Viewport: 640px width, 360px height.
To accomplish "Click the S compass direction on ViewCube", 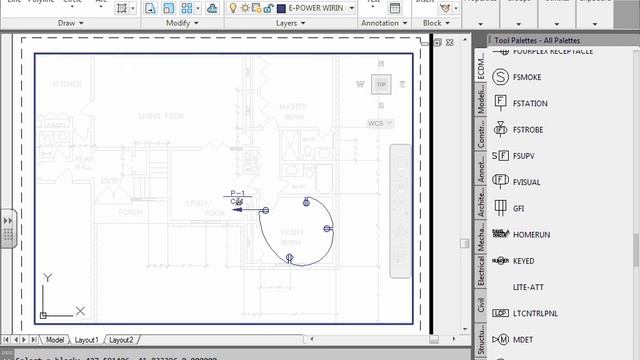I will (x=381, y=106).
